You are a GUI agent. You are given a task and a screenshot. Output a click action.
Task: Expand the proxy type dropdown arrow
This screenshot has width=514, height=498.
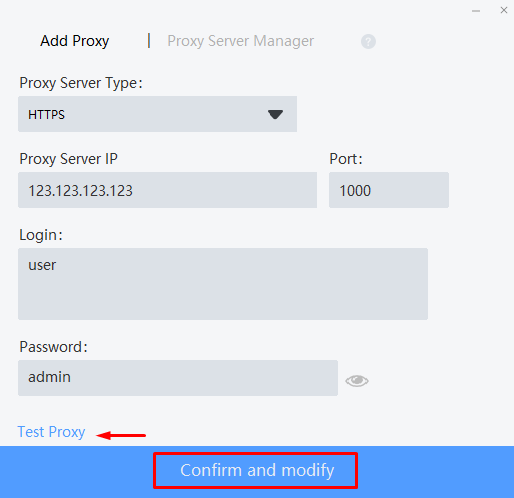(275, 115)
